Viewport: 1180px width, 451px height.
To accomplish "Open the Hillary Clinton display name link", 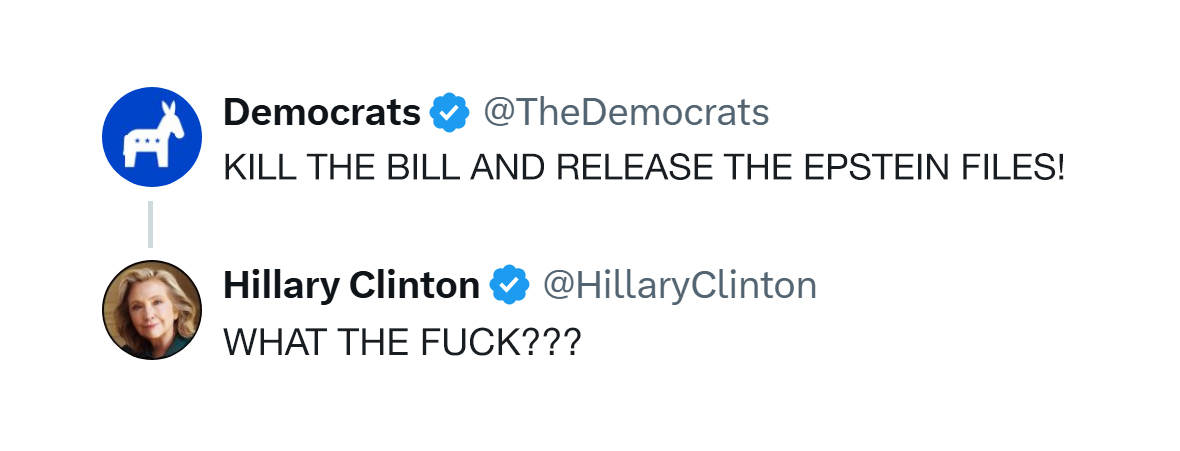I will [x=351, y=286].
